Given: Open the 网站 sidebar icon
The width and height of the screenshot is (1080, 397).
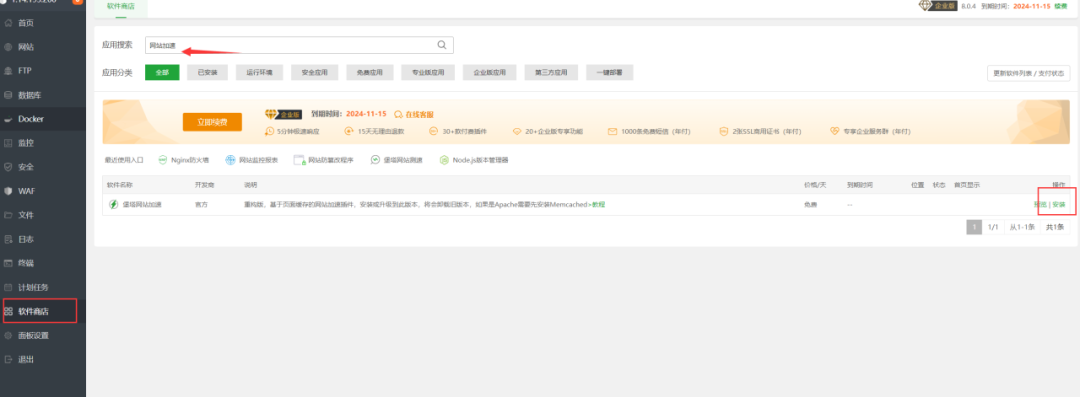Looking at the screenshot, I should click(x=8, y=47).
